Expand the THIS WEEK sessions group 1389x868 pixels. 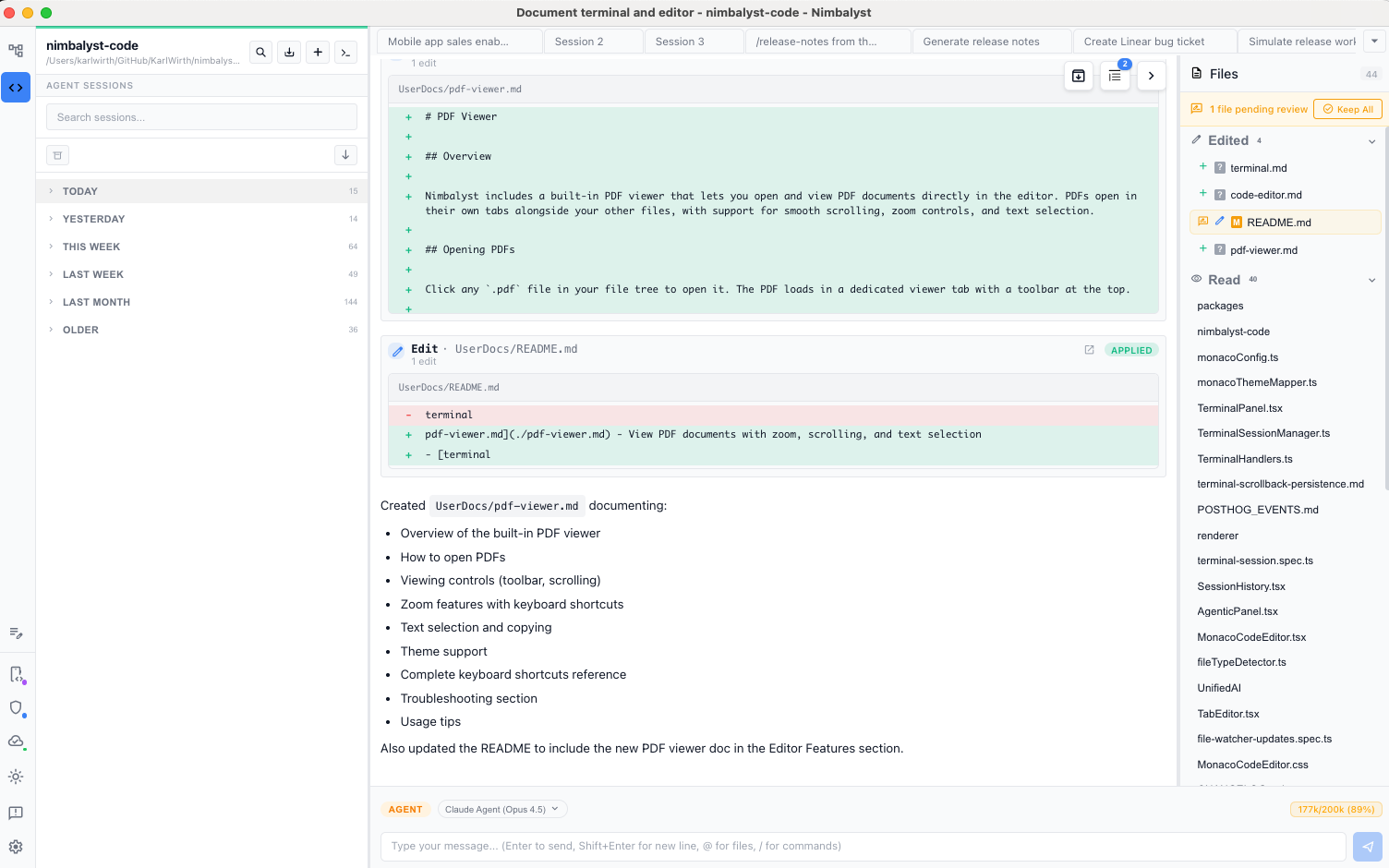(201, 247)
